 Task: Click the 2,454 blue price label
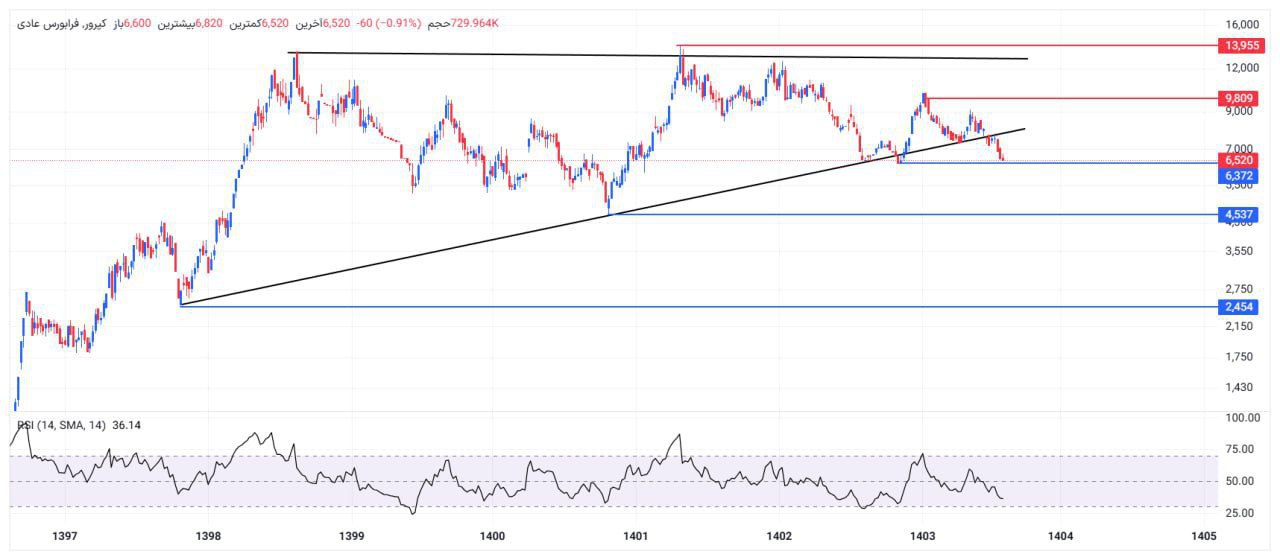(x=1238, y=306)
